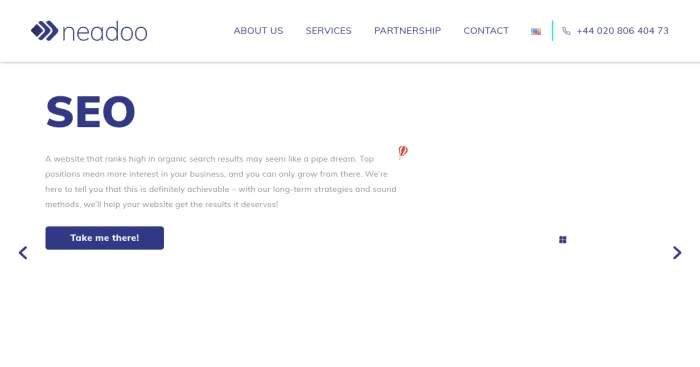Click the small four-square grid icon
The width and height of the screenshot is (700, 367).
coord(562,240)
